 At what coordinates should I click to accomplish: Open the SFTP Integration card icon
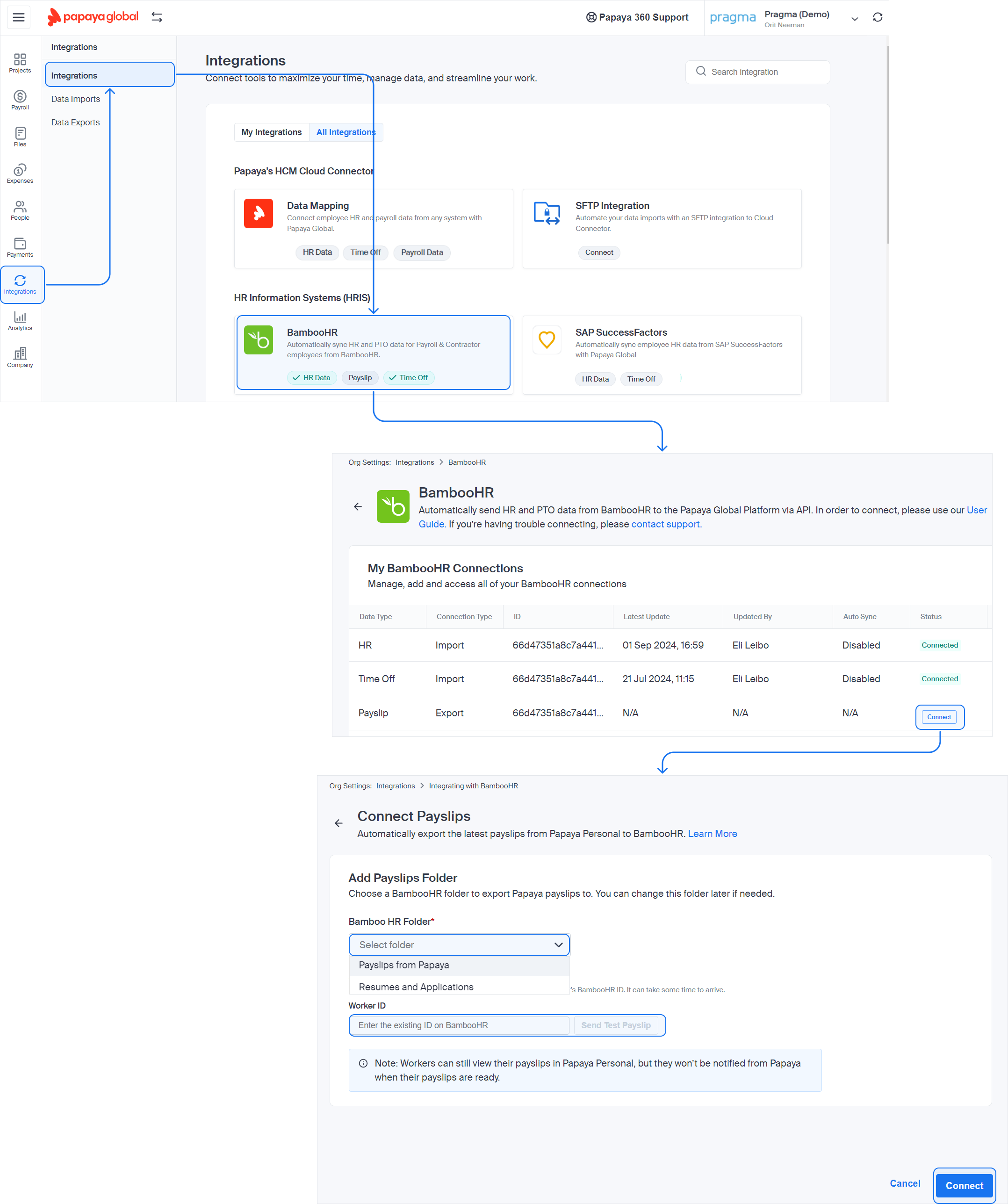coord(547,213)
